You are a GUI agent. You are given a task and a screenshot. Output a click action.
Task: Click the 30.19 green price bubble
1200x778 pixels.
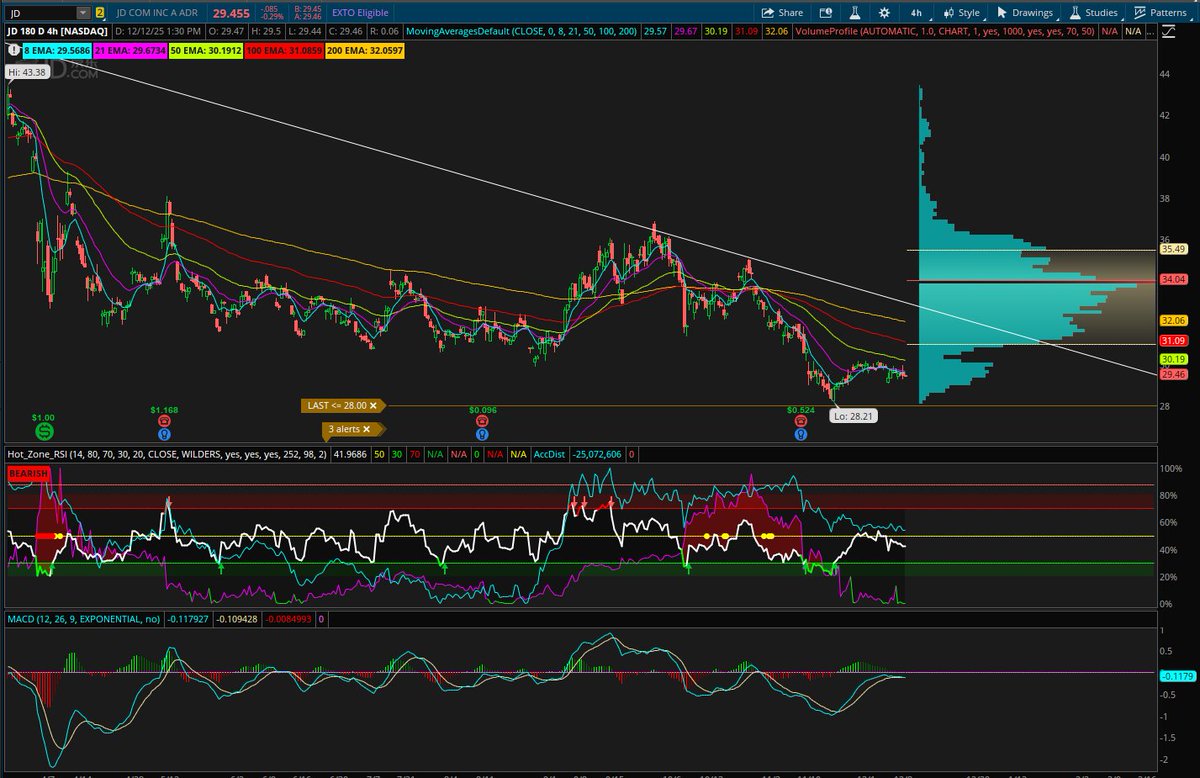(x=1173, y=359)
